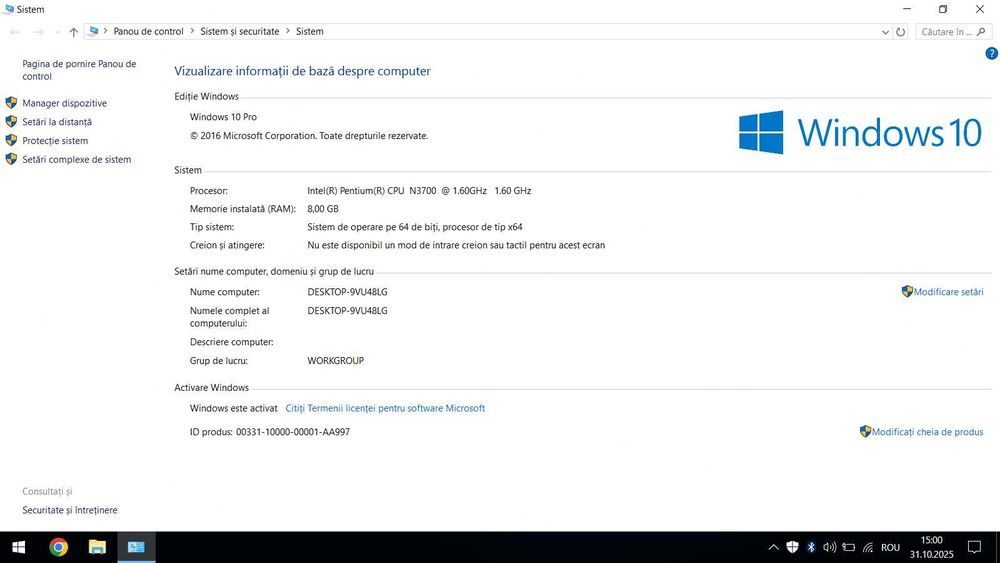Click the Windows 10 logo image
Viewport: 1000px width, 563px height.
click(860, 133)
